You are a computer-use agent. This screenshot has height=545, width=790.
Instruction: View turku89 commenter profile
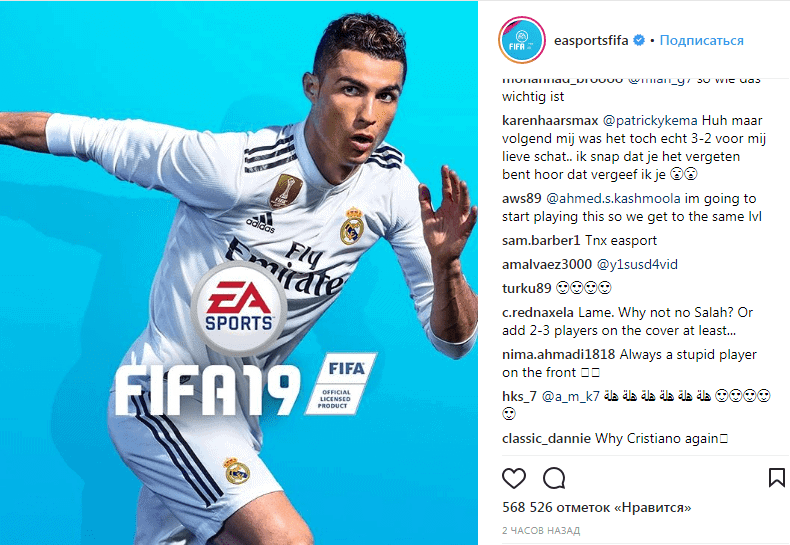click(526, 288)
